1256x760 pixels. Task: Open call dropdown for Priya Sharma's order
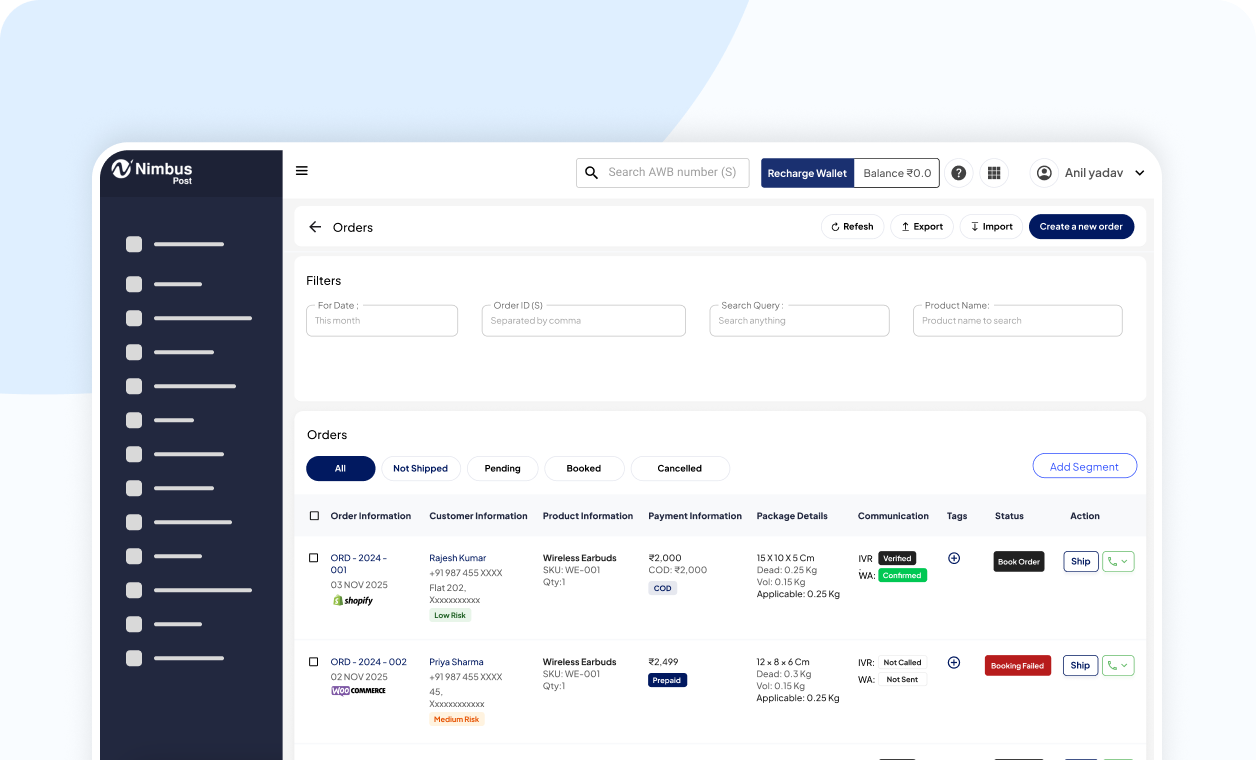point(1118,666)
